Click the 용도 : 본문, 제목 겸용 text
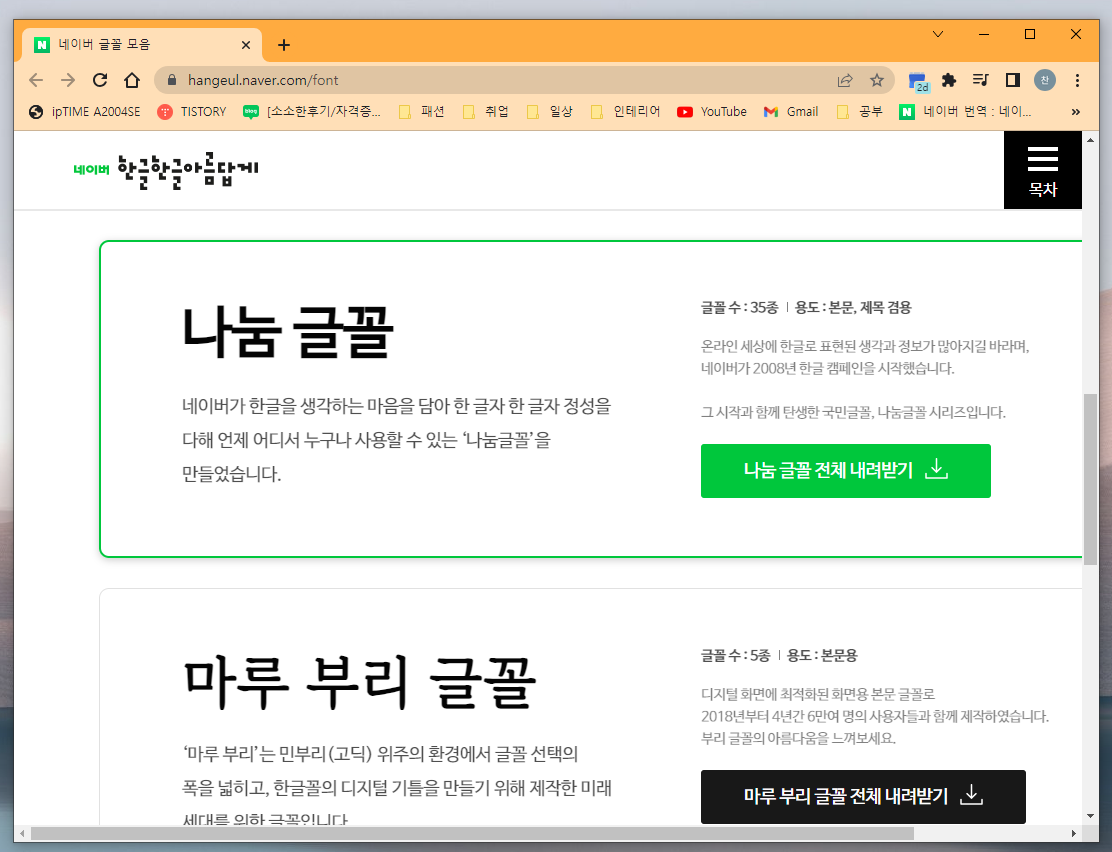Screen dimensions: 1112x852 point(852,307)
